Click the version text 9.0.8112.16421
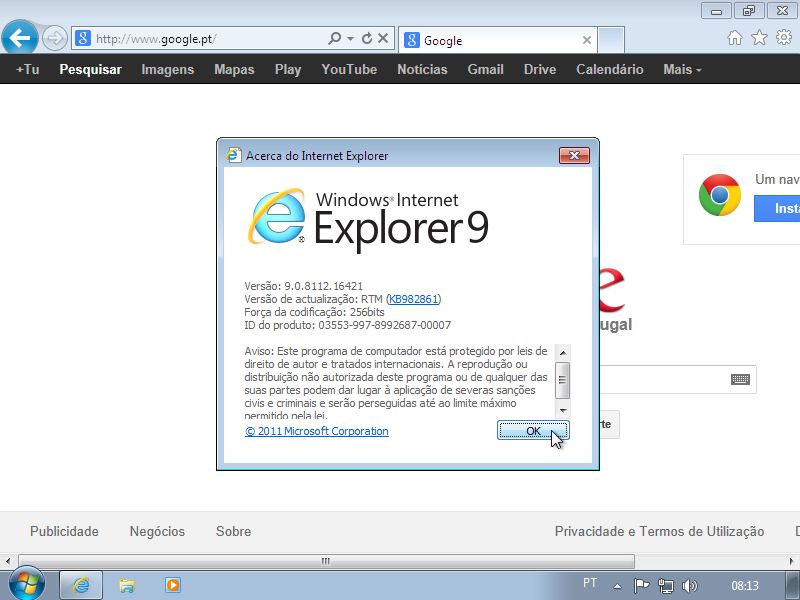Screen dimensions: 800x600 (x=323, y=286)
